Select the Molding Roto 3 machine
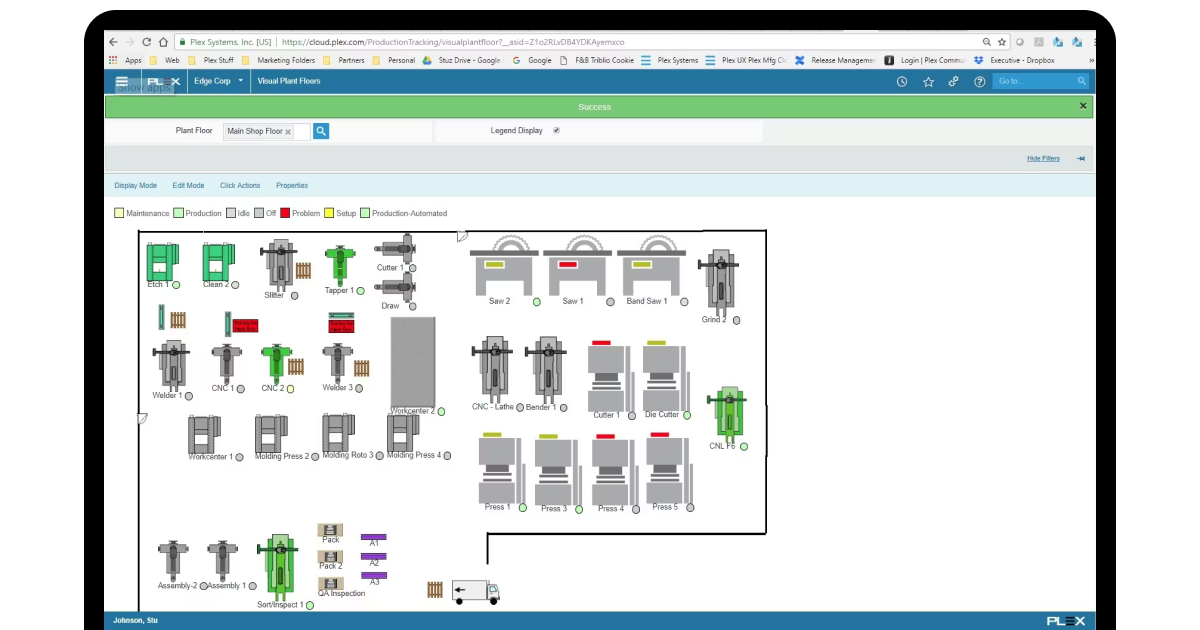 tap(339, 433)
